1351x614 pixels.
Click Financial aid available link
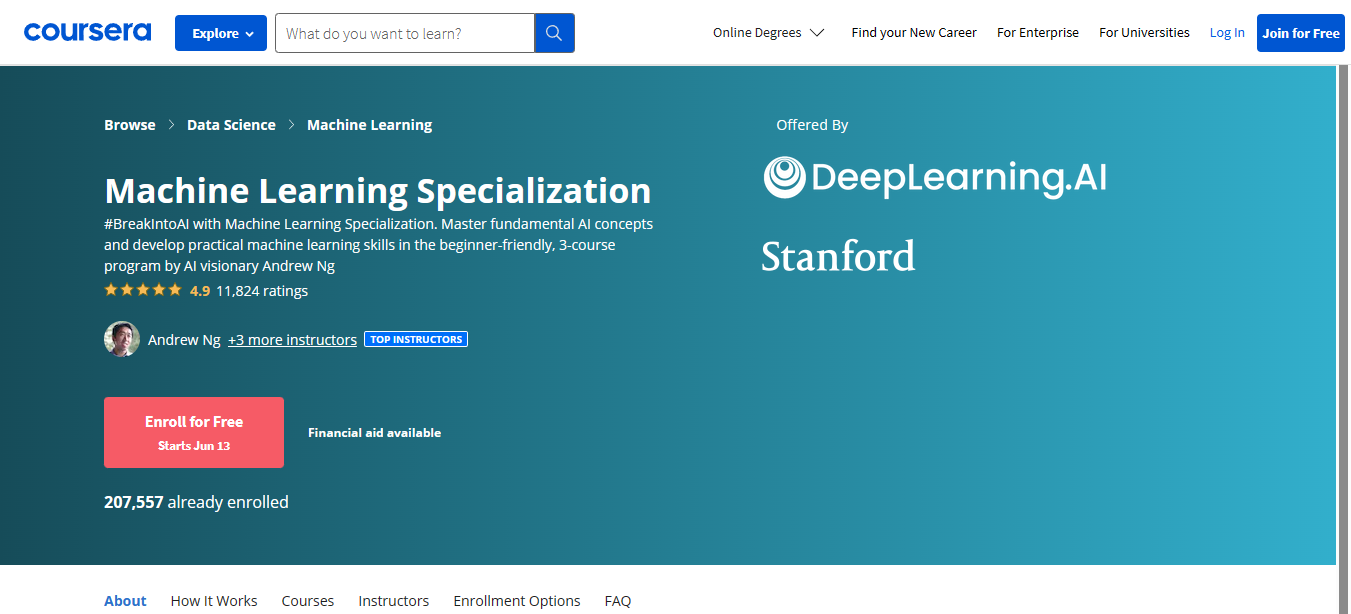pyautogui.click(x=374, y=433)
